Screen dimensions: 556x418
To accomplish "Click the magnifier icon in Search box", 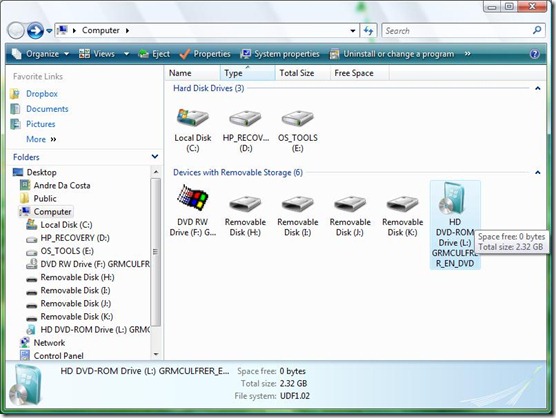I will 537,30.
